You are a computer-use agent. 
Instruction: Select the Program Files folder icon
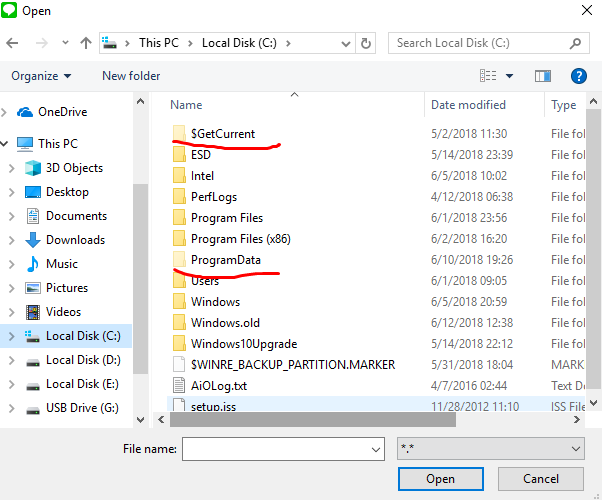coord(179,217)
